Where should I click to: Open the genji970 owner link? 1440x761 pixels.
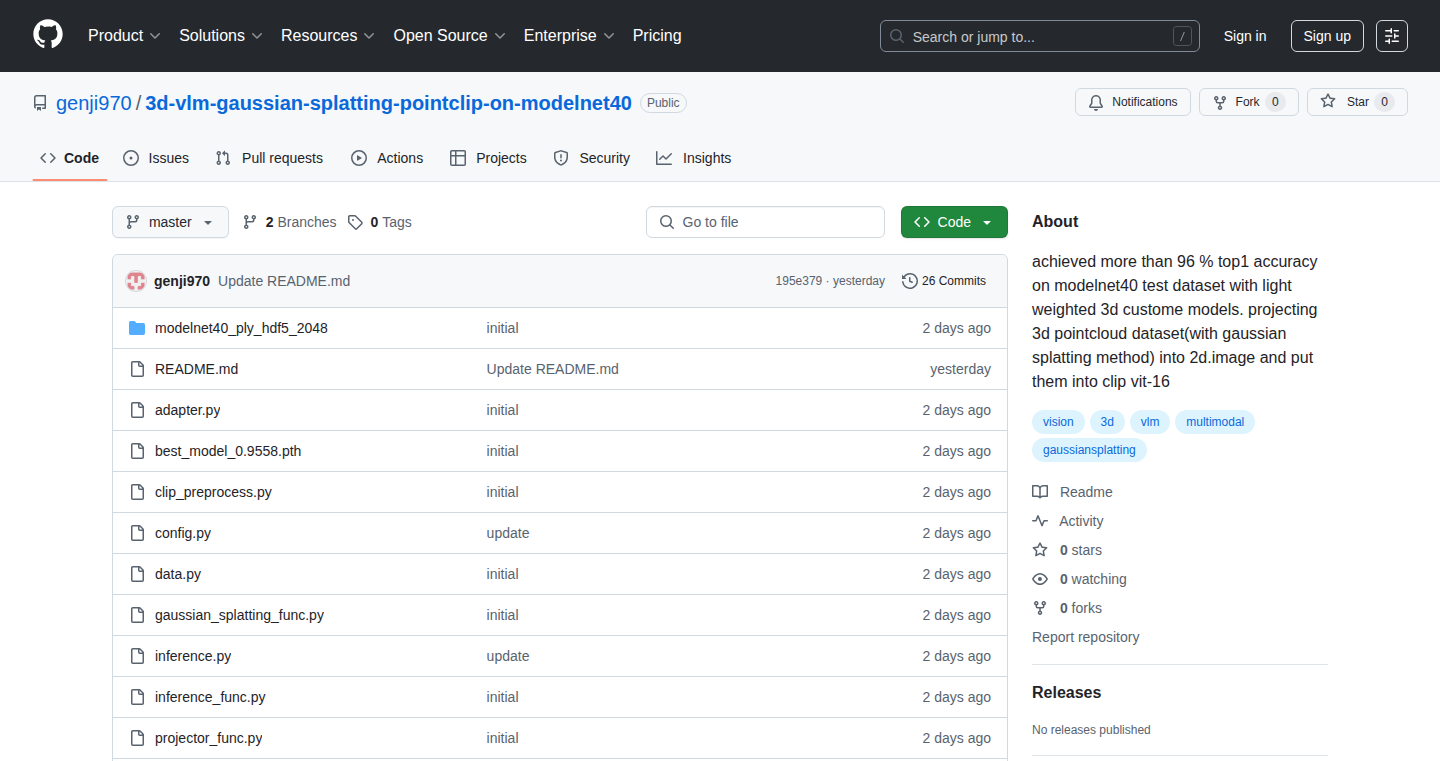94,103
